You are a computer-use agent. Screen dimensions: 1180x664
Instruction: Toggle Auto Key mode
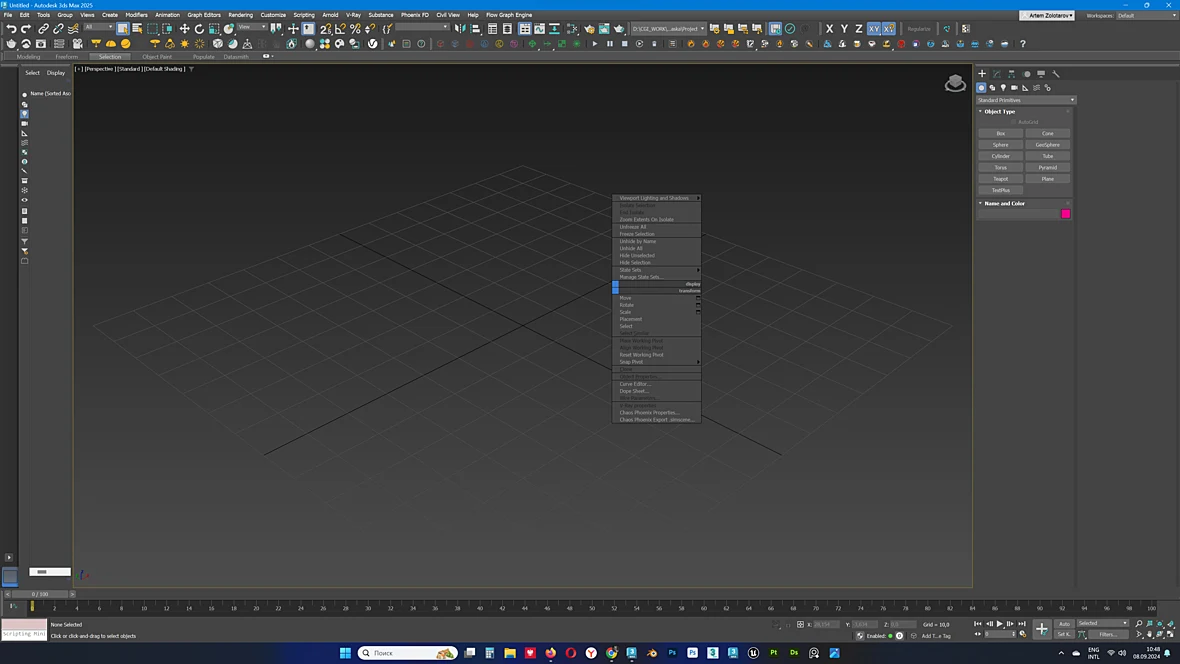(1064, 623)
